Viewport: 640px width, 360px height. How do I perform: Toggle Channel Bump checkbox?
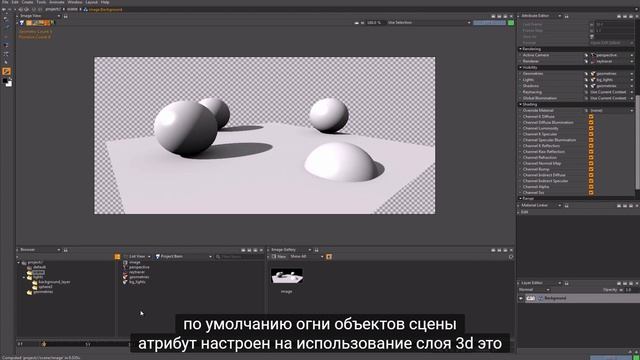[x=591, y=169]
